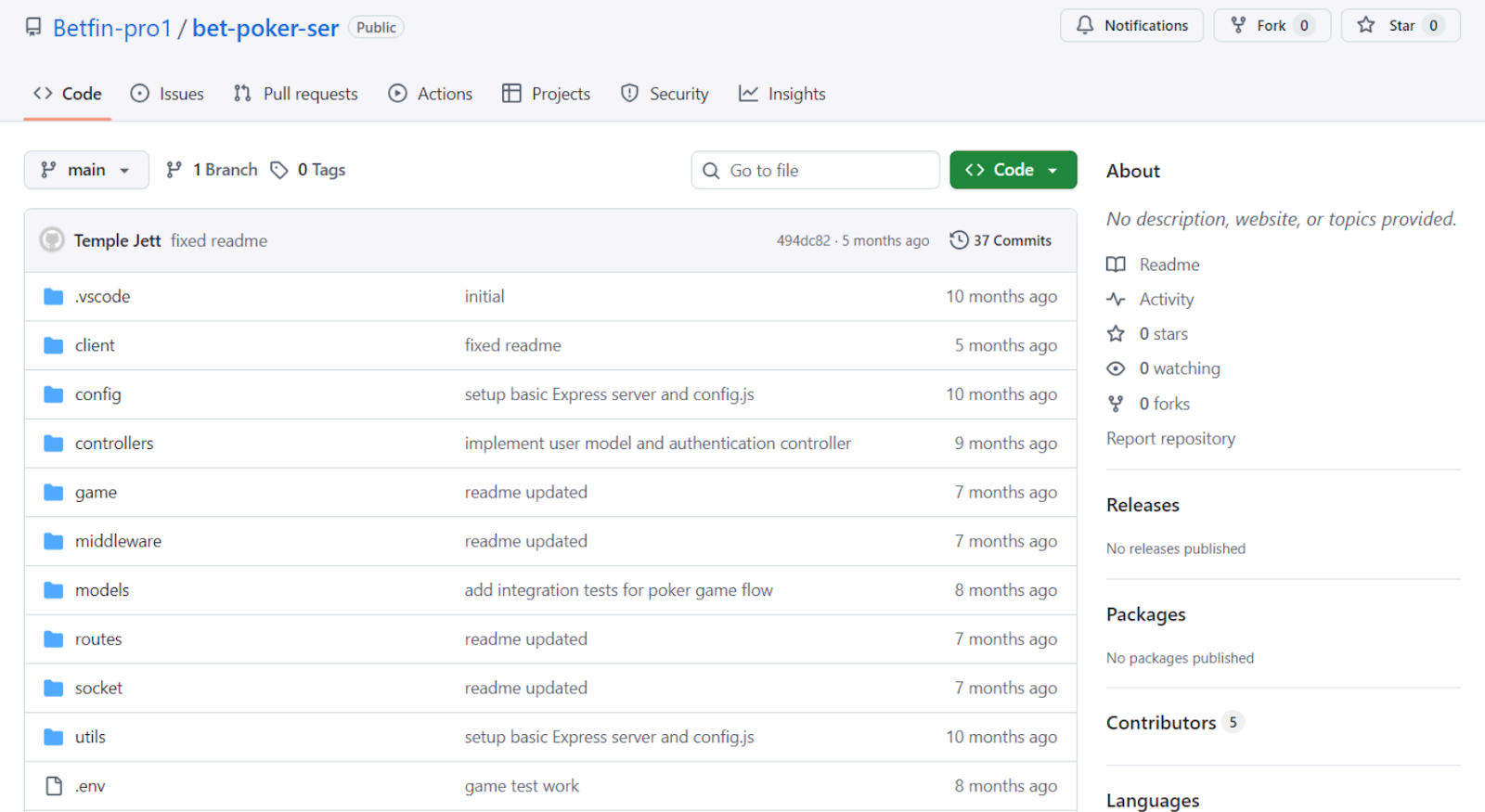This screenshot has width=1485, height=812.
Task: Click the folder icon next to client
Action: point(54,345)
